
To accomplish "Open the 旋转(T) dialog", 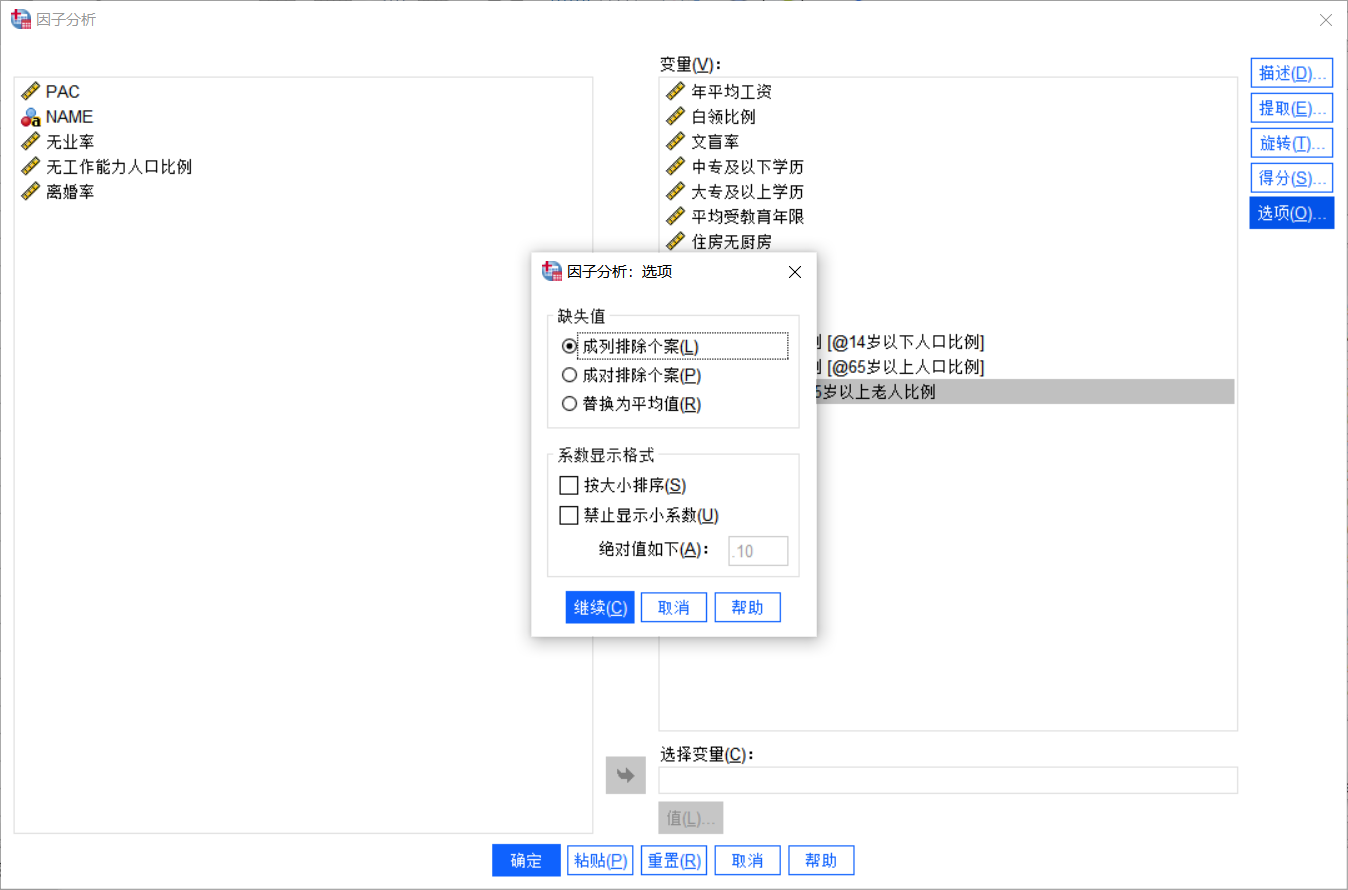I will click(x=1290, y=142).
